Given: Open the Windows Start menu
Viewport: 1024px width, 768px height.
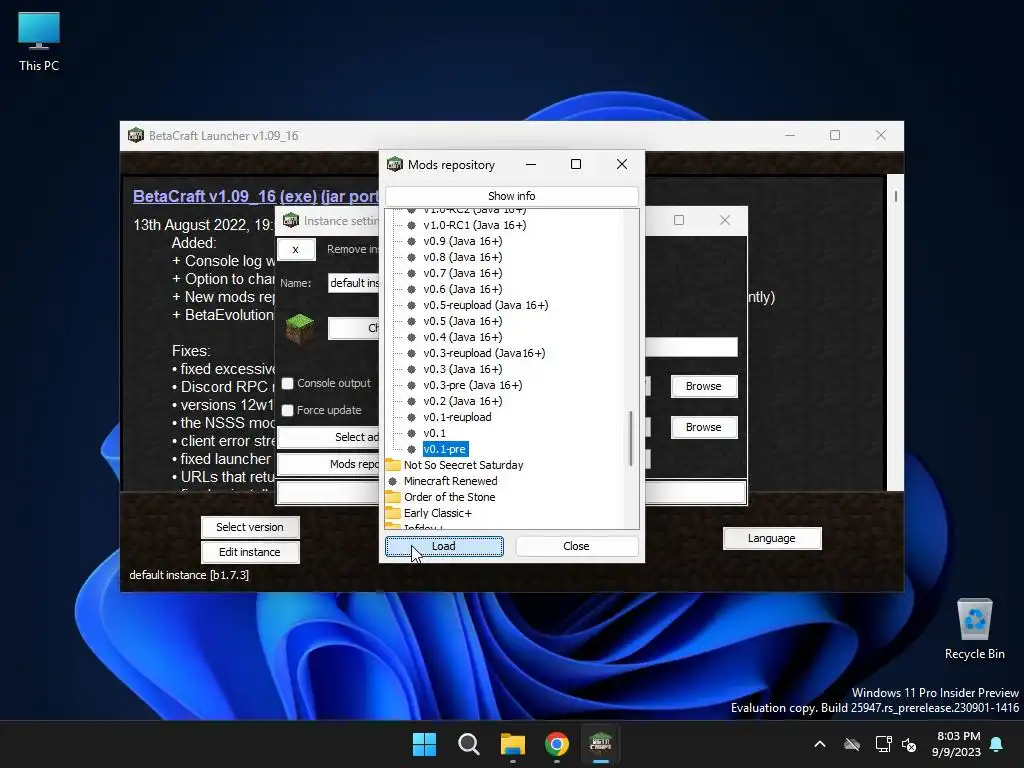Looking at the screenshot, I should click(x=424, y=744).
